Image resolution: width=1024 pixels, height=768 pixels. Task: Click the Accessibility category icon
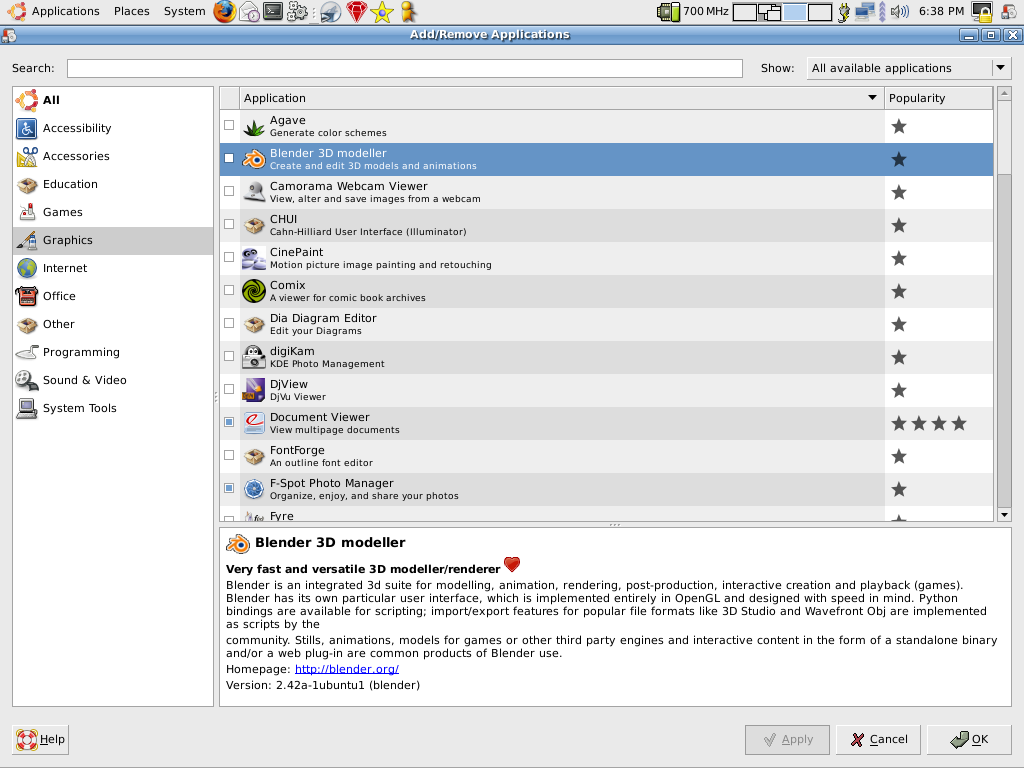(27, 128)
